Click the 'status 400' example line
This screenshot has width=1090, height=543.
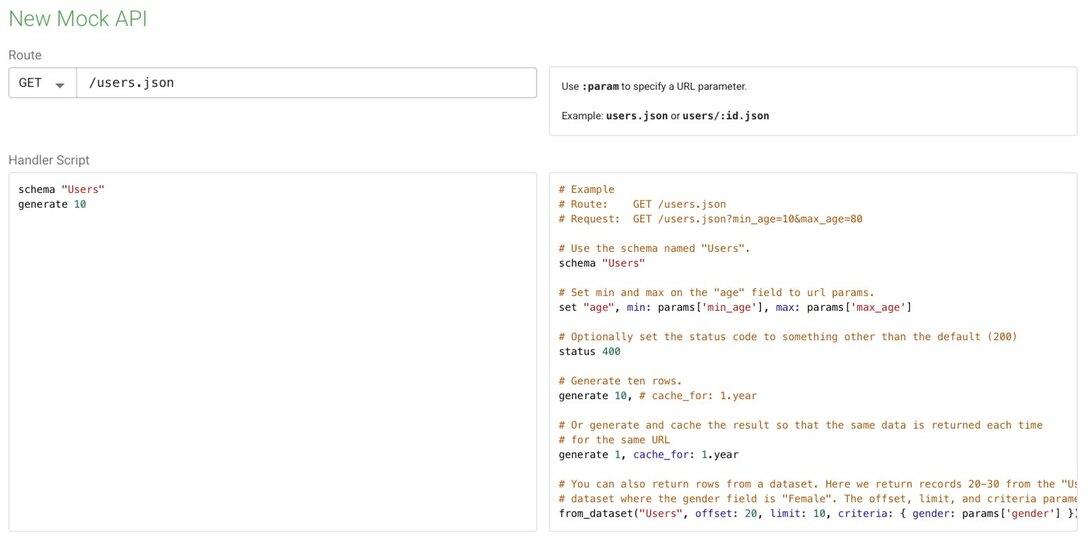589,351
